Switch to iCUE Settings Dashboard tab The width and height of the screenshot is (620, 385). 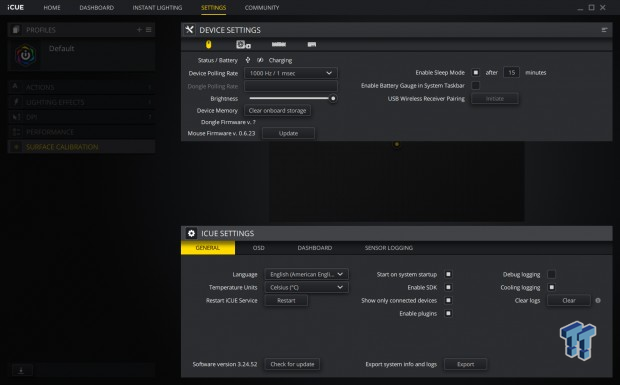pyautogui.click(x=315, y=248)
